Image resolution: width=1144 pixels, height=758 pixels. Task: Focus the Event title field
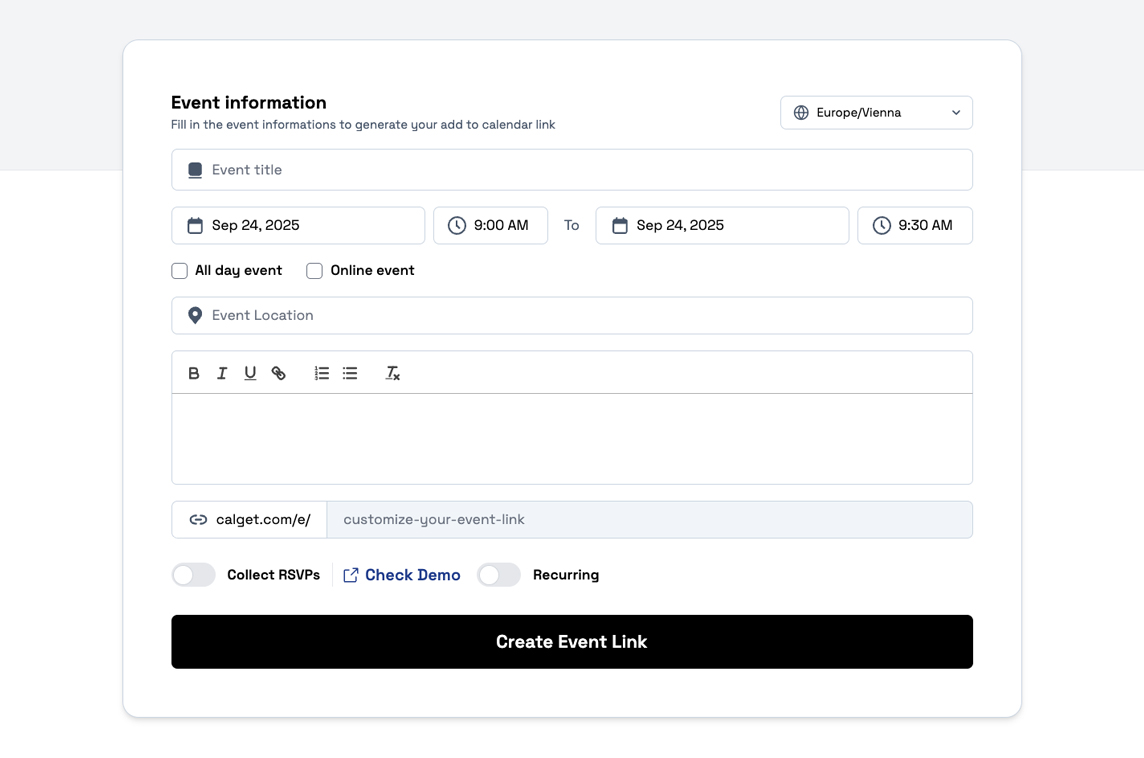point(580,170)
